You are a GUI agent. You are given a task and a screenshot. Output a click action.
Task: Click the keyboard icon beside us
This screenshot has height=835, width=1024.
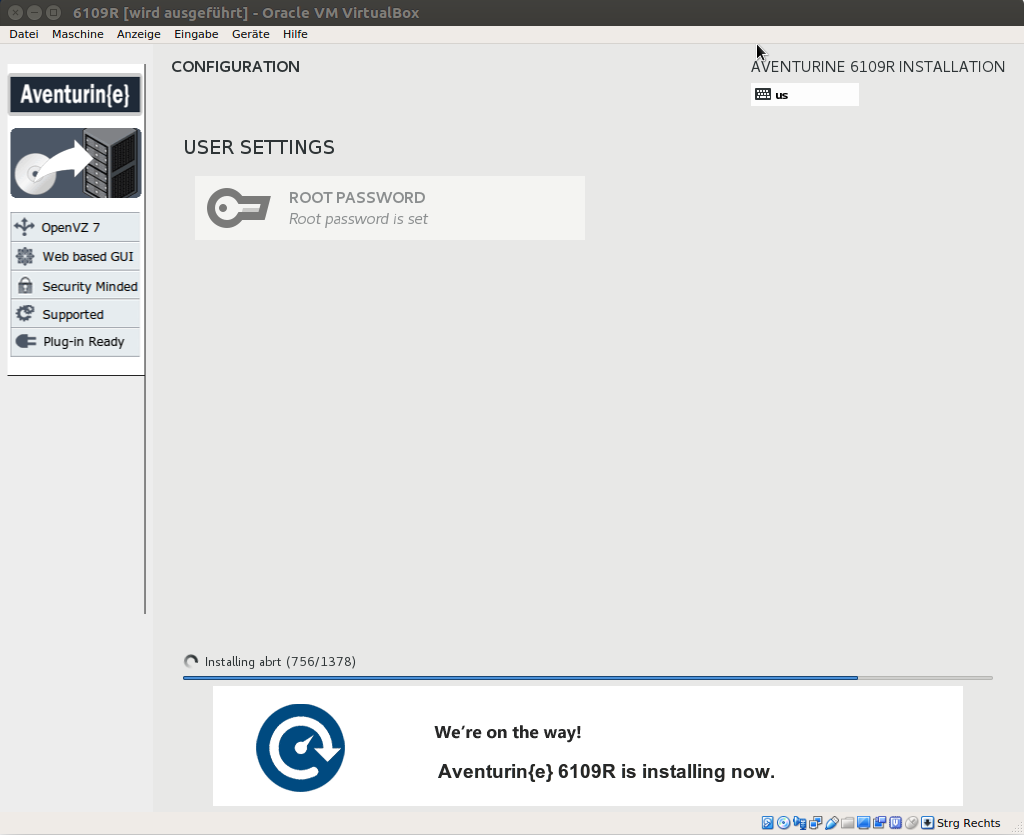(763, 94)
